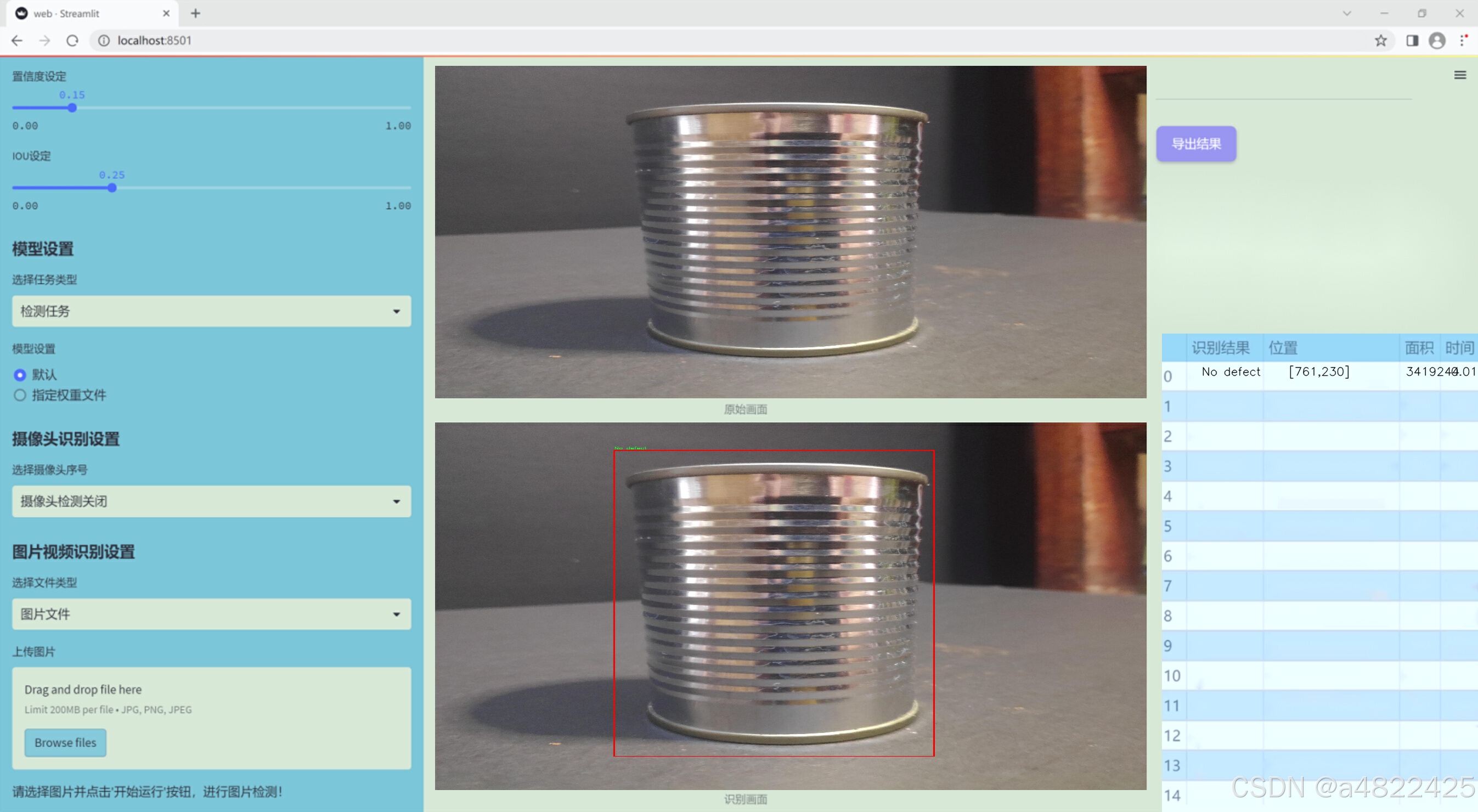Click the localhost:8501 address bar

pos(459,40)
